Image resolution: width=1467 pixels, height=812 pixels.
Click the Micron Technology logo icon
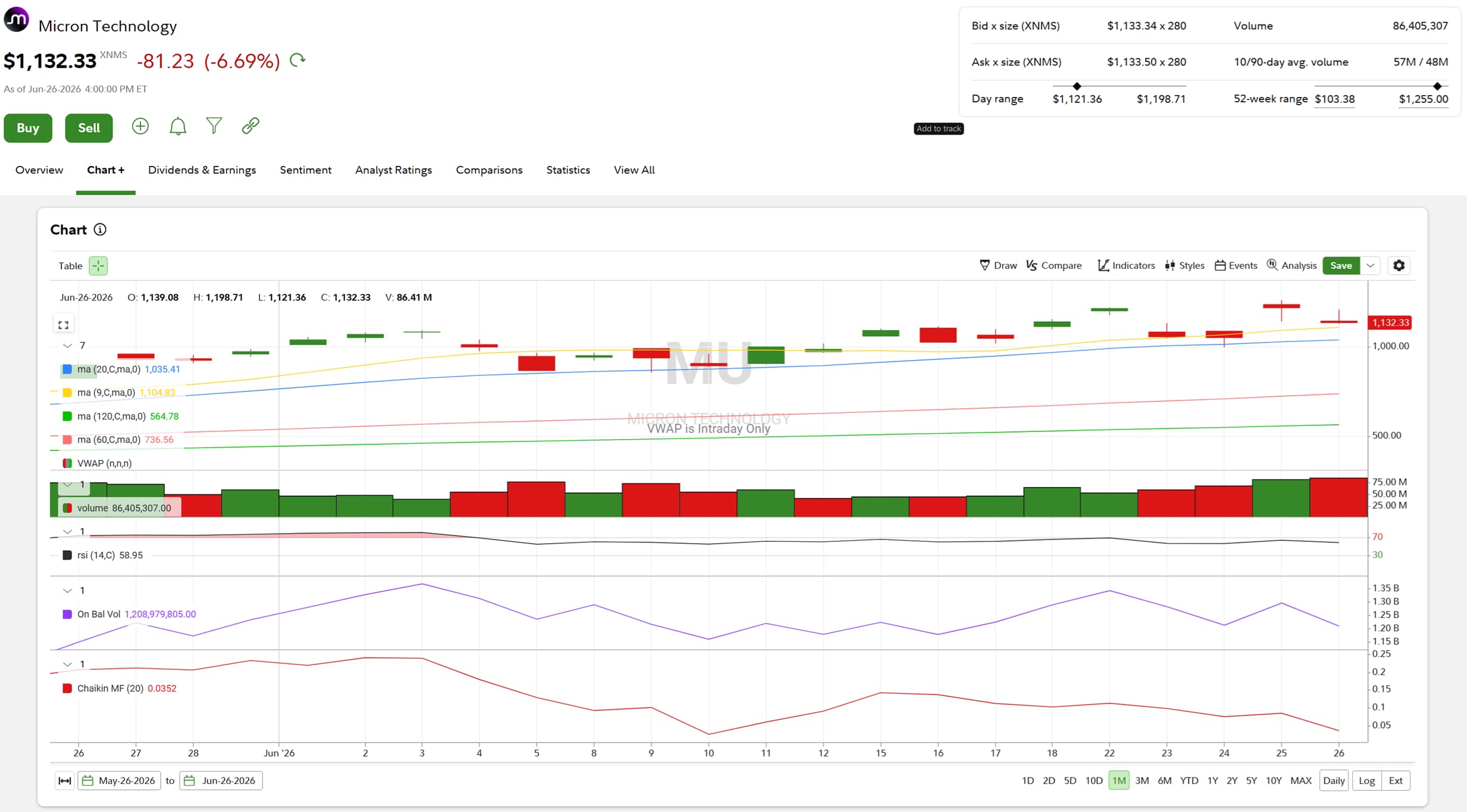[16, 20]
